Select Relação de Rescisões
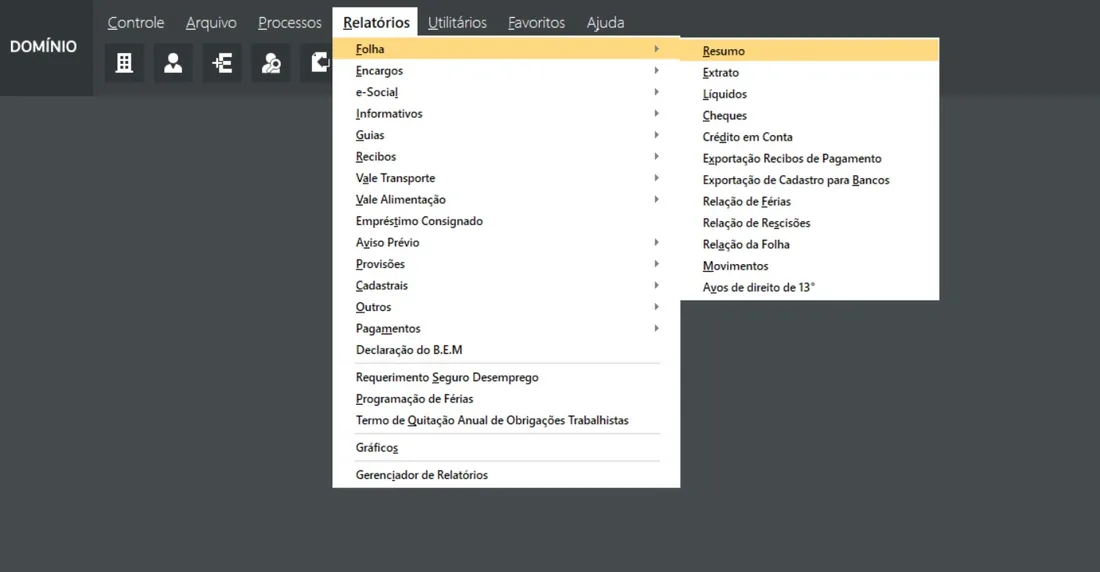Image resolution: width=1100 pixels, height=572 pixels. [x=810, y=223]
